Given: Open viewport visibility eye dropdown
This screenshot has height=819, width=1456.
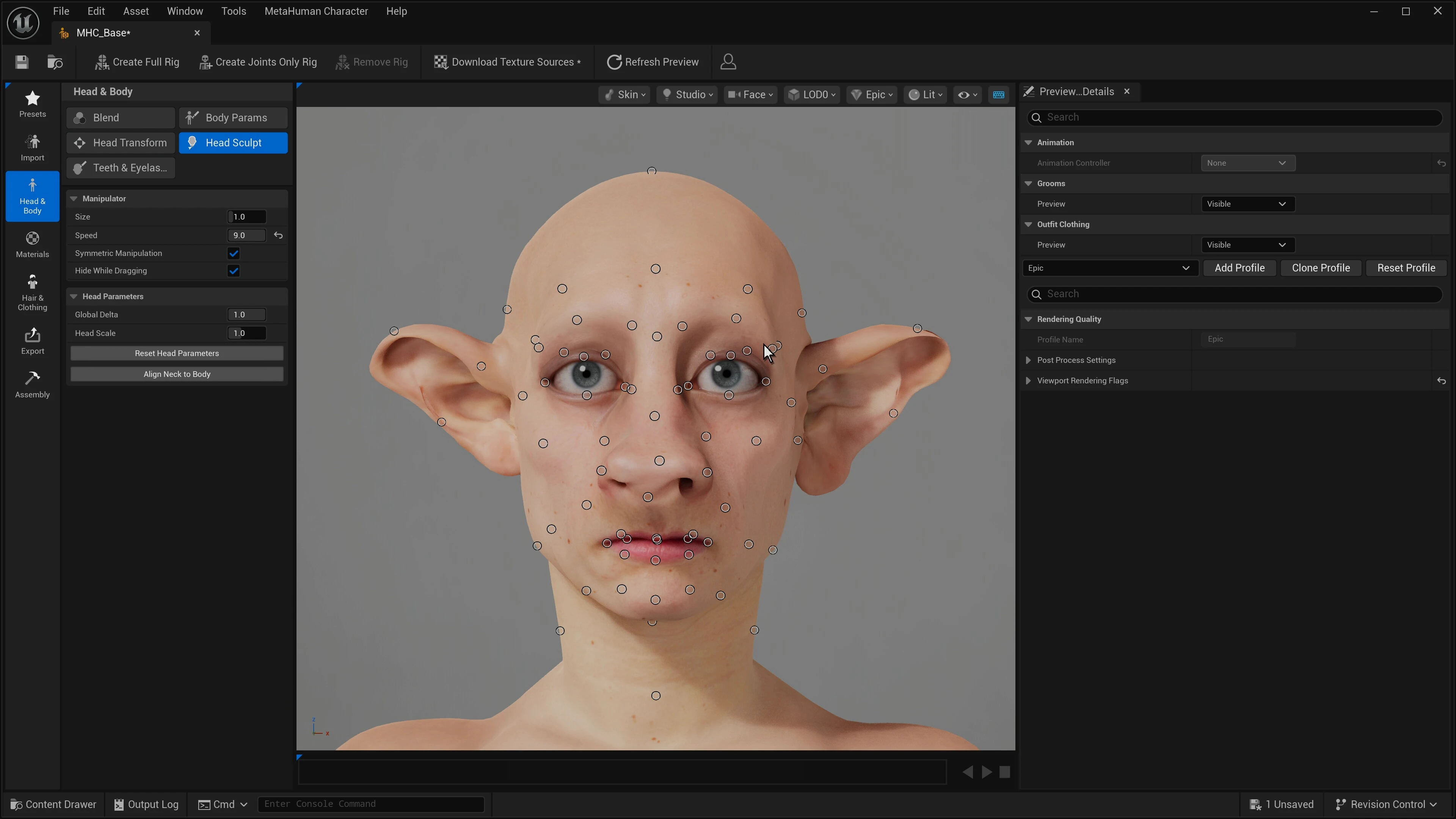Looking at the screenshot, I should 967,94.
